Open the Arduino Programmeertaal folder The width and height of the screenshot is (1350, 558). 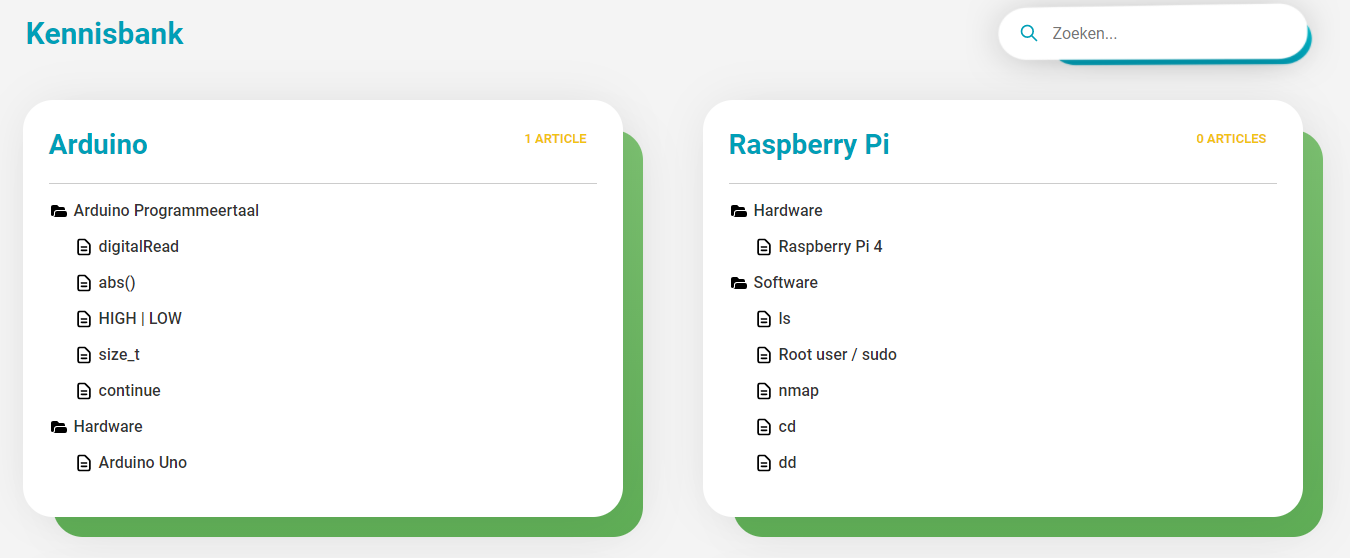pyautogui.click(x=166, y=211)
